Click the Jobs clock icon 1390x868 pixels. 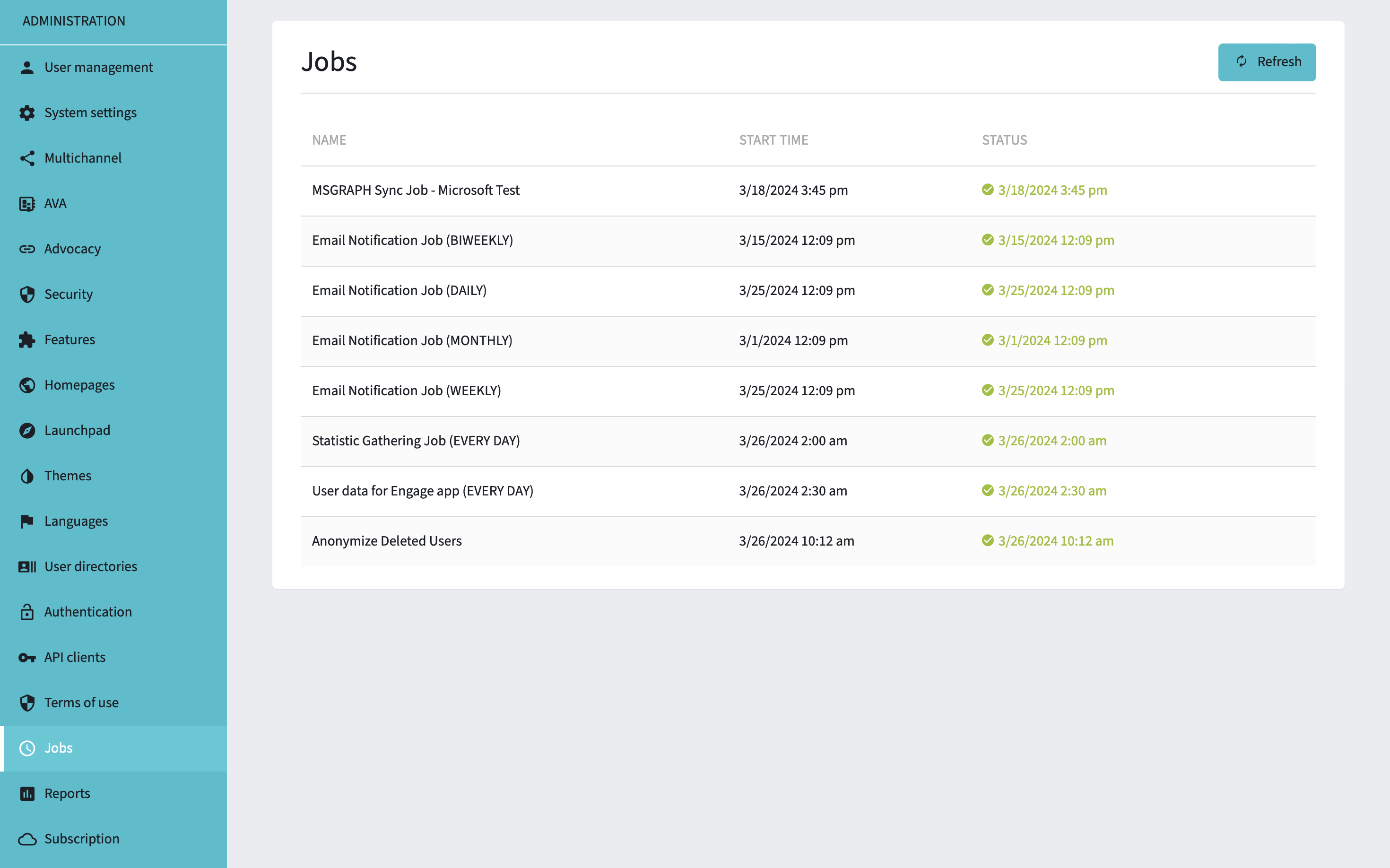(x=27, y=748)
